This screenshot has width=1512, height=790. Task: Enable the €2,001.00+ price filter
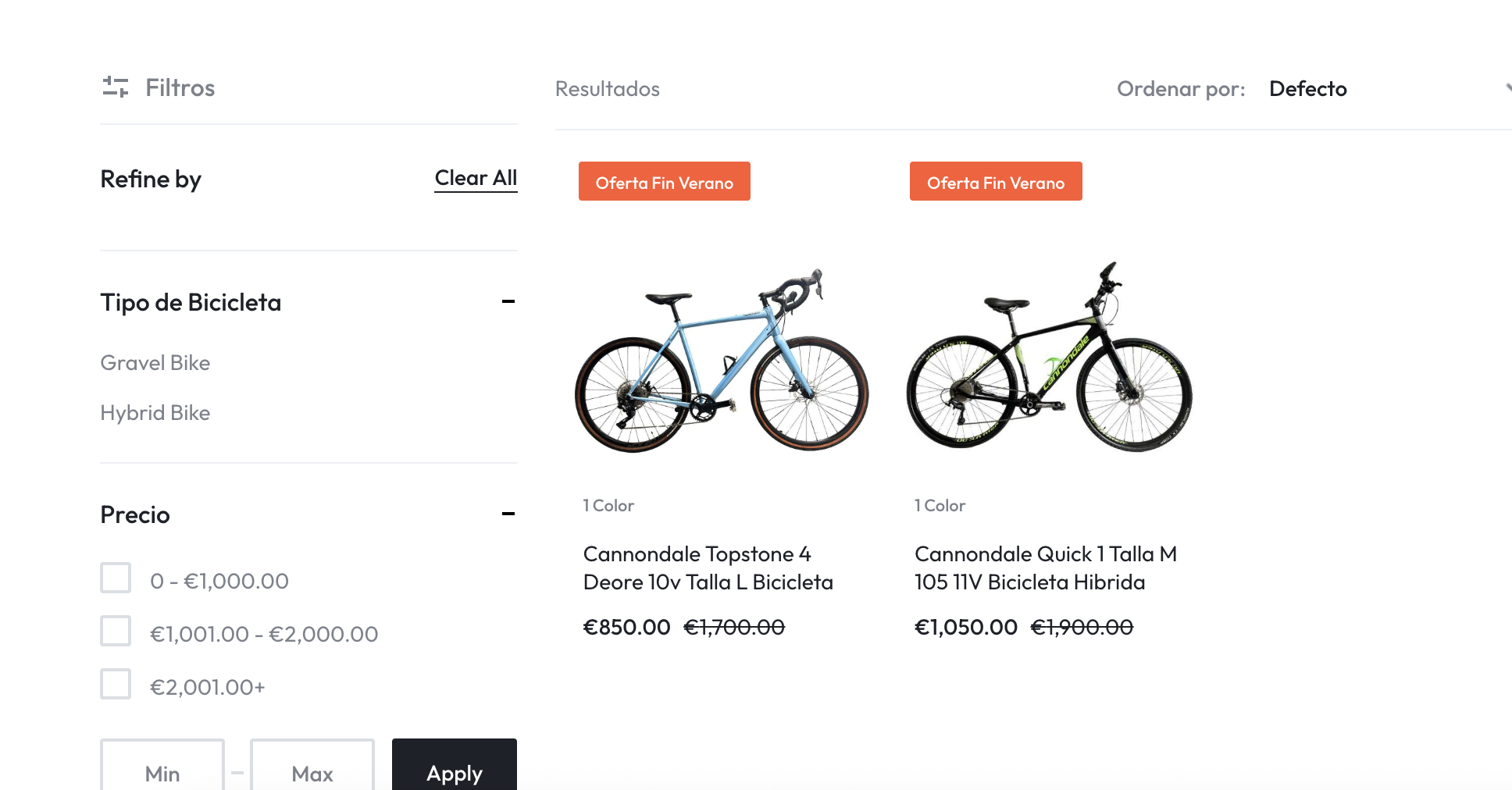(x=116, y=685)
